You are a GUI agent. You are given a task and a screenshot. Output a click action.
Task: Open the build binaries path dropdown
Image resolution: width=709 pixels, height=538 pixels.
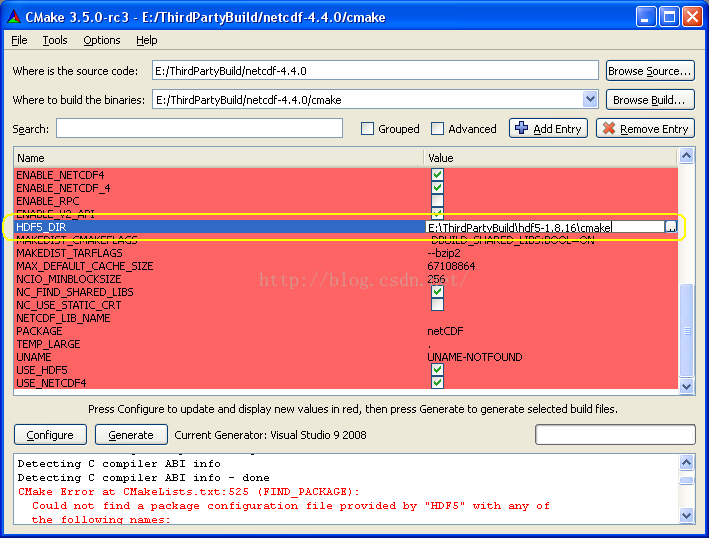[590, 99]
